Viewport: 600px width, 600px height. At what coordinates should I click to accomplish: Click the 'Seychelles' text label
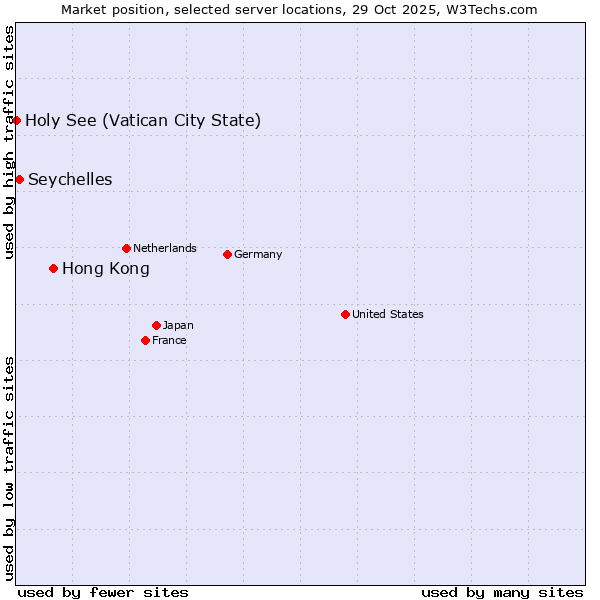(x=70, y=180)
